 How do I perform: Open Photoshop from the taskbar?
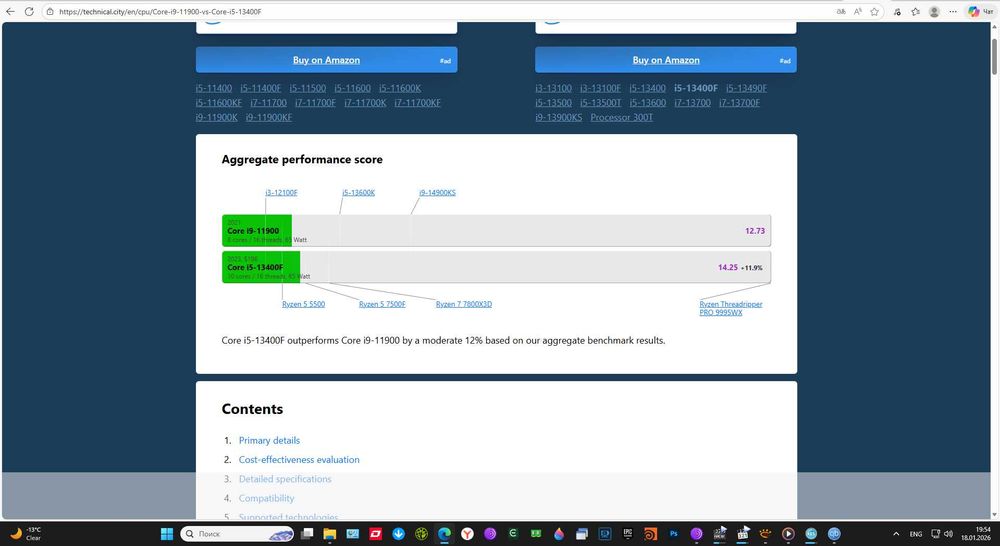click(x=673, y=534)
